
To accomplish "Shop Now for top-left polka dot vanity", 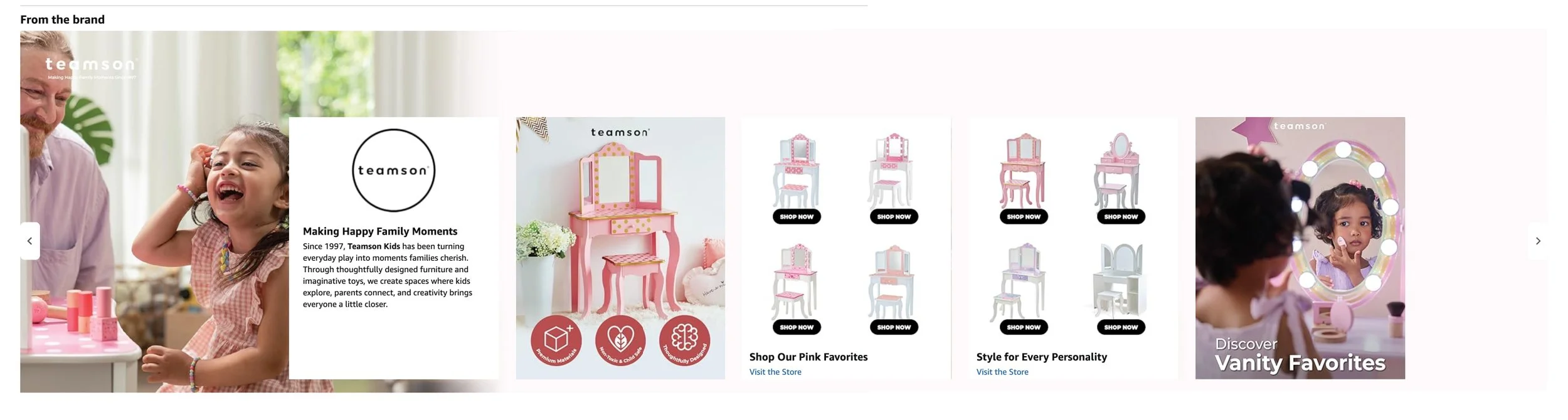I will (797, 217).
